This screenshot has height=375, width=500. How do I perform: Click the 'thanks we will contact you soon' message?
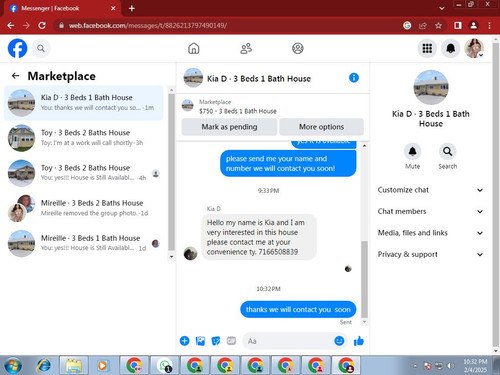[298, 310]
